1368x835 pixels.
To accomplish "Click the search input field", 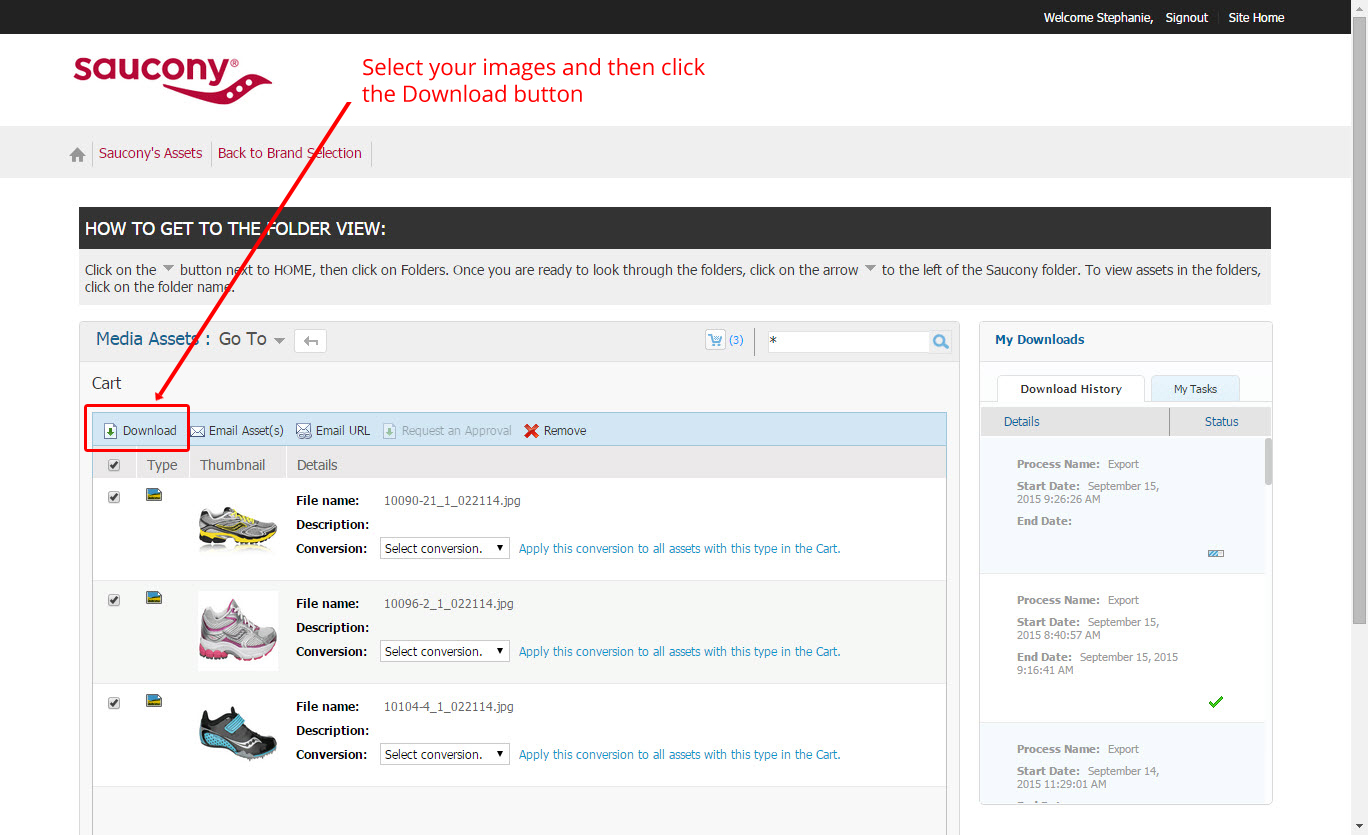I will click(x=848, y=342).
